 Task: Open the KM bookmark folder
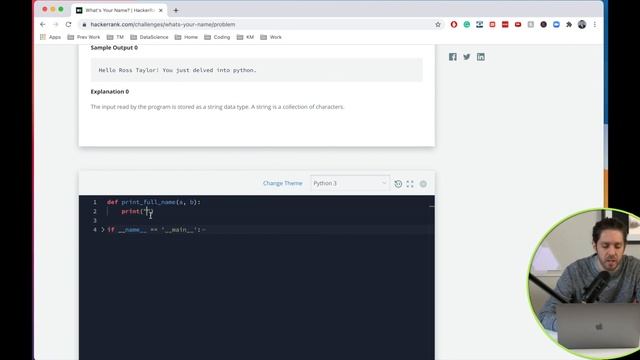tap(245, 37)
